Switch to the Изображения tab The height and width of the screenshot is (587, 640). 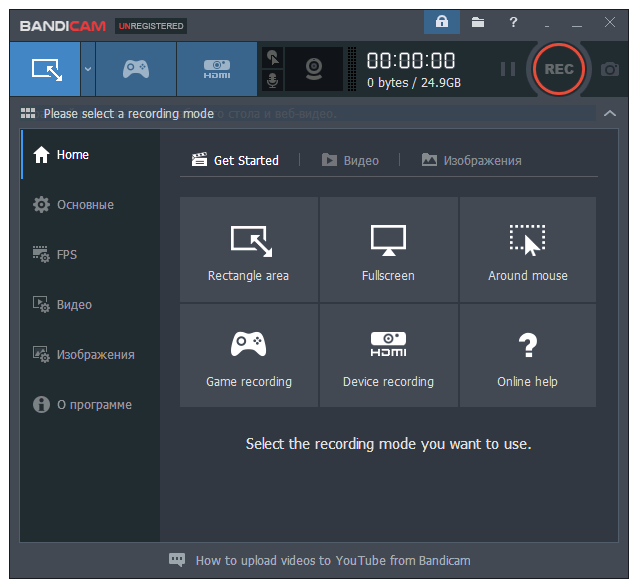point(471,160)
